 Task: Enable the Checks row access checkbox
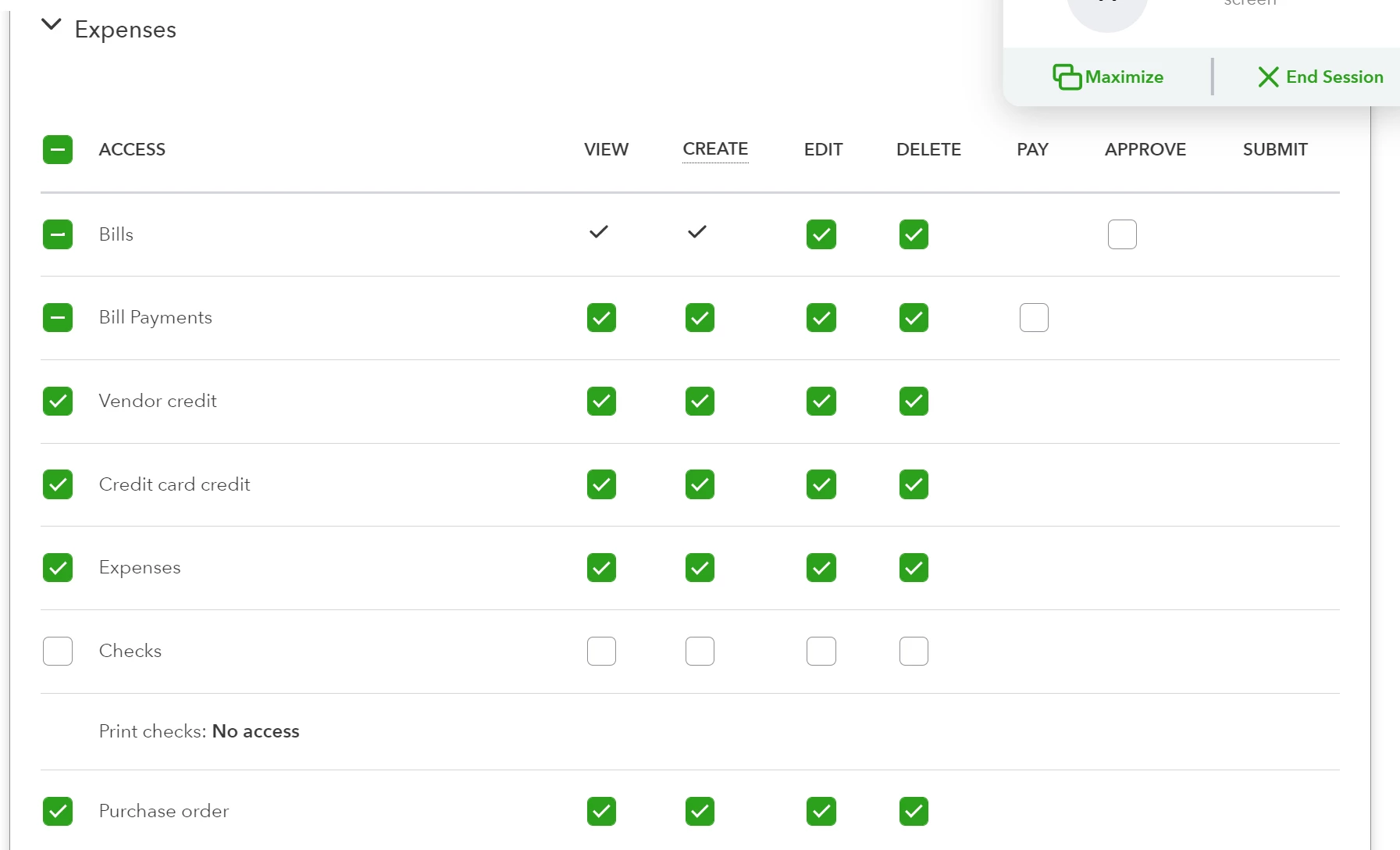point(58,652)
